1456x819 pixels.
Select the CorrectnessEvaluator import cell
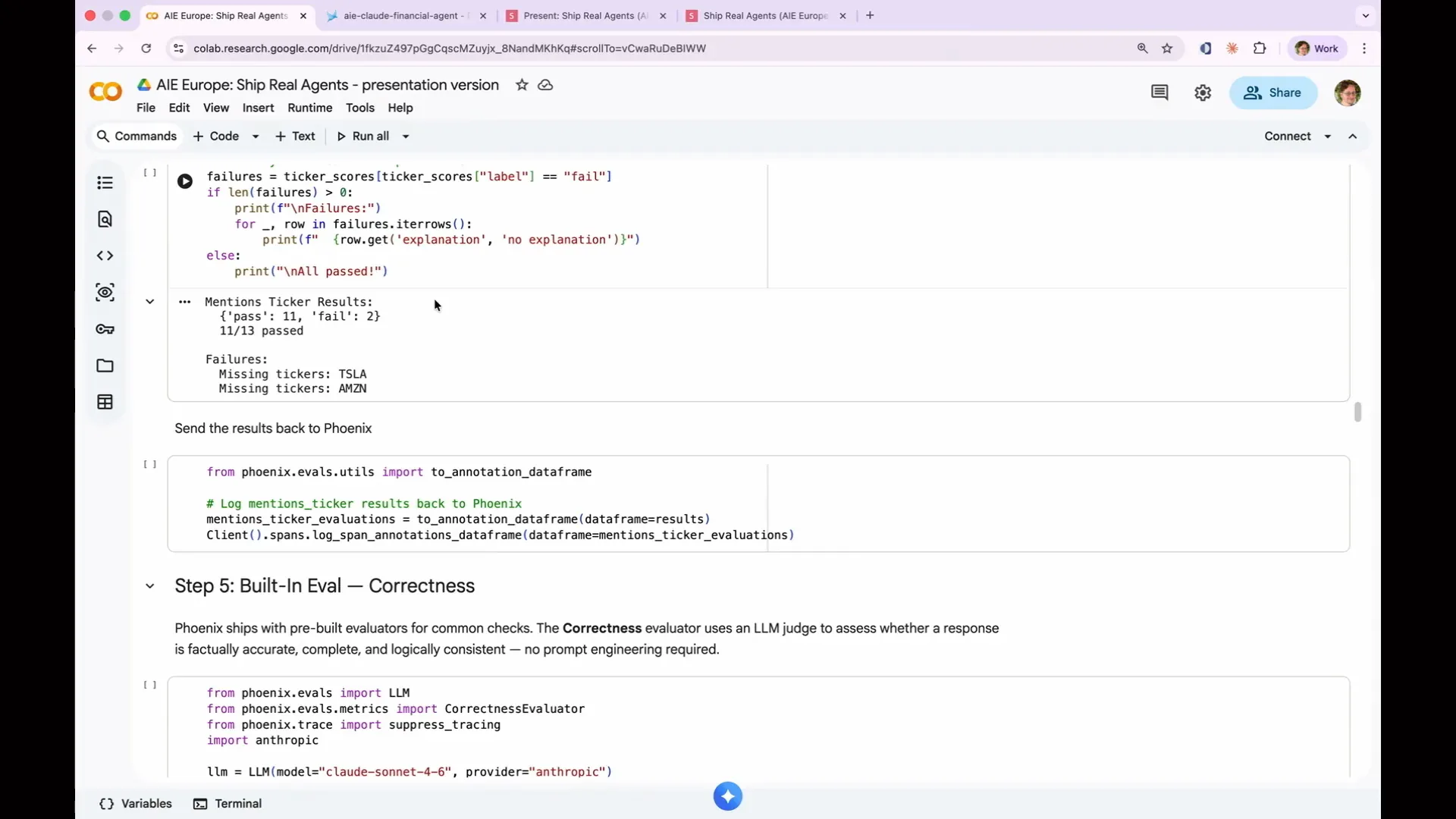(758, 728)
